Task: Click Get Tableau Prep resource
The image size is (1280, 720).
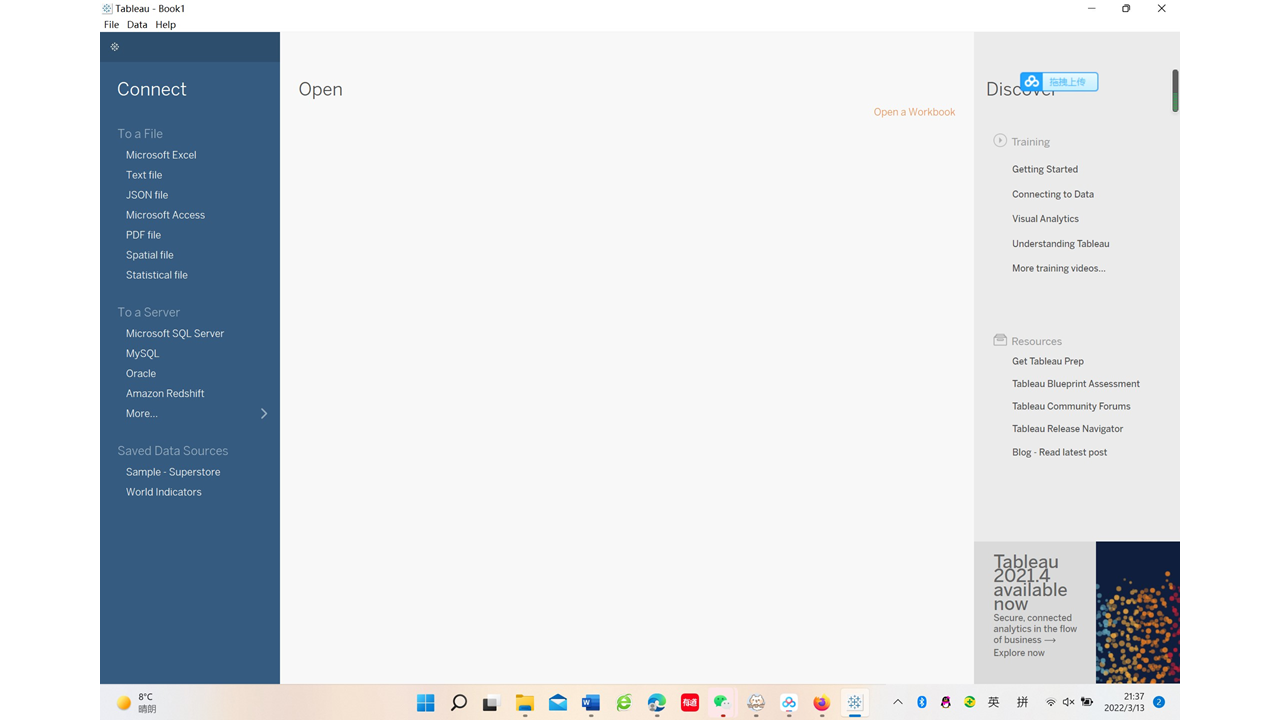Action: (1048, 361)
